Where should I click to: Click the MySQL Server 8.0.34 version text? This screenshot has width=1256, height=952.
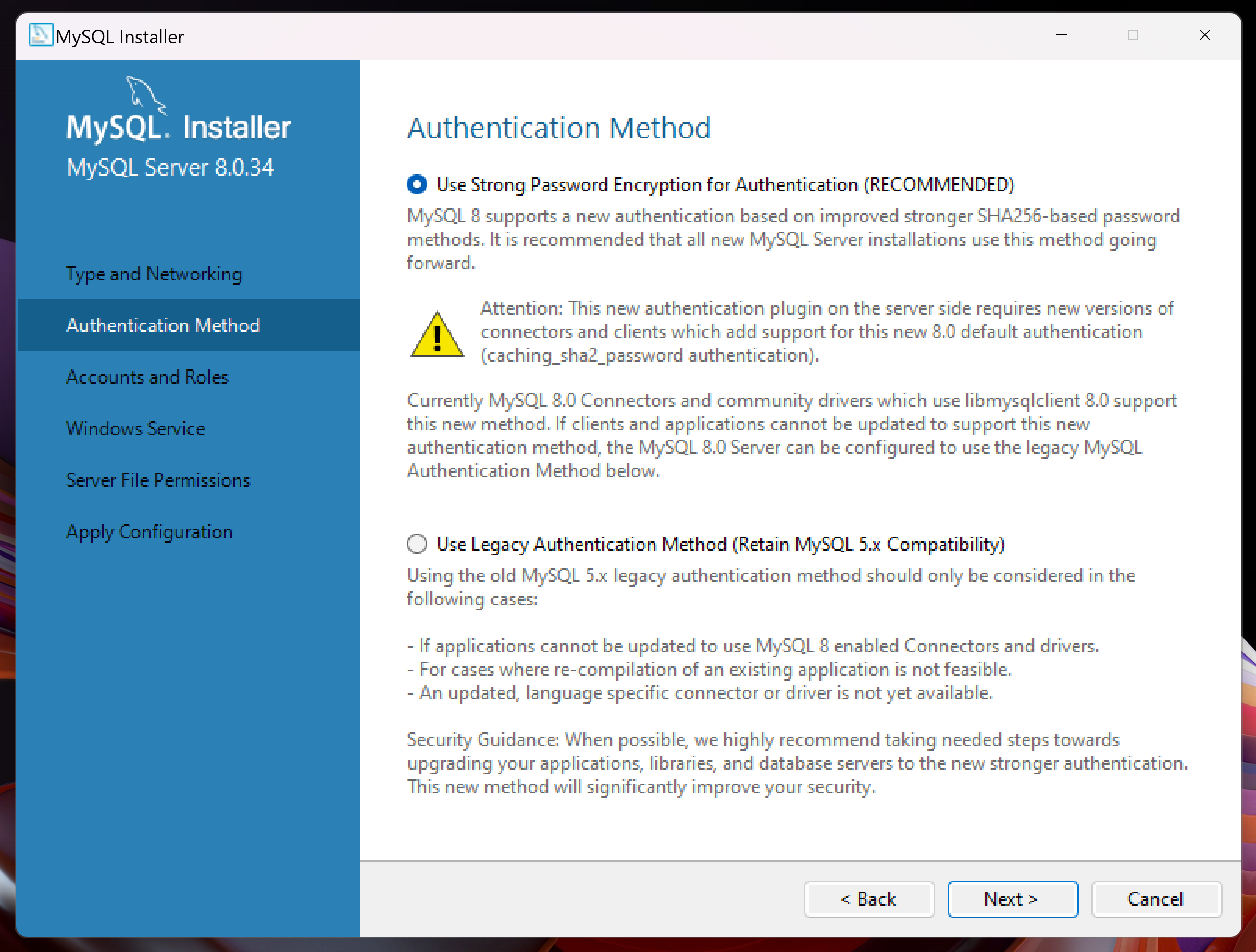[x=170, y=168]
